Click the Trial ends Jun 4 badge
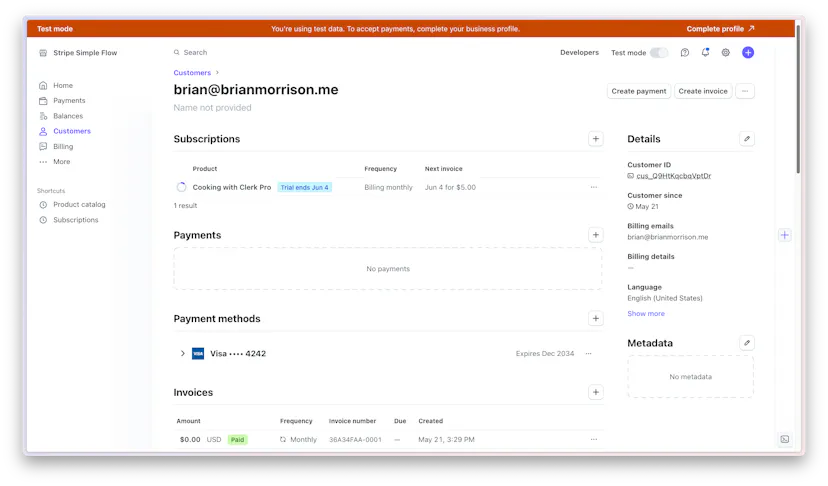The image size is (828, 486). [305, 188]
